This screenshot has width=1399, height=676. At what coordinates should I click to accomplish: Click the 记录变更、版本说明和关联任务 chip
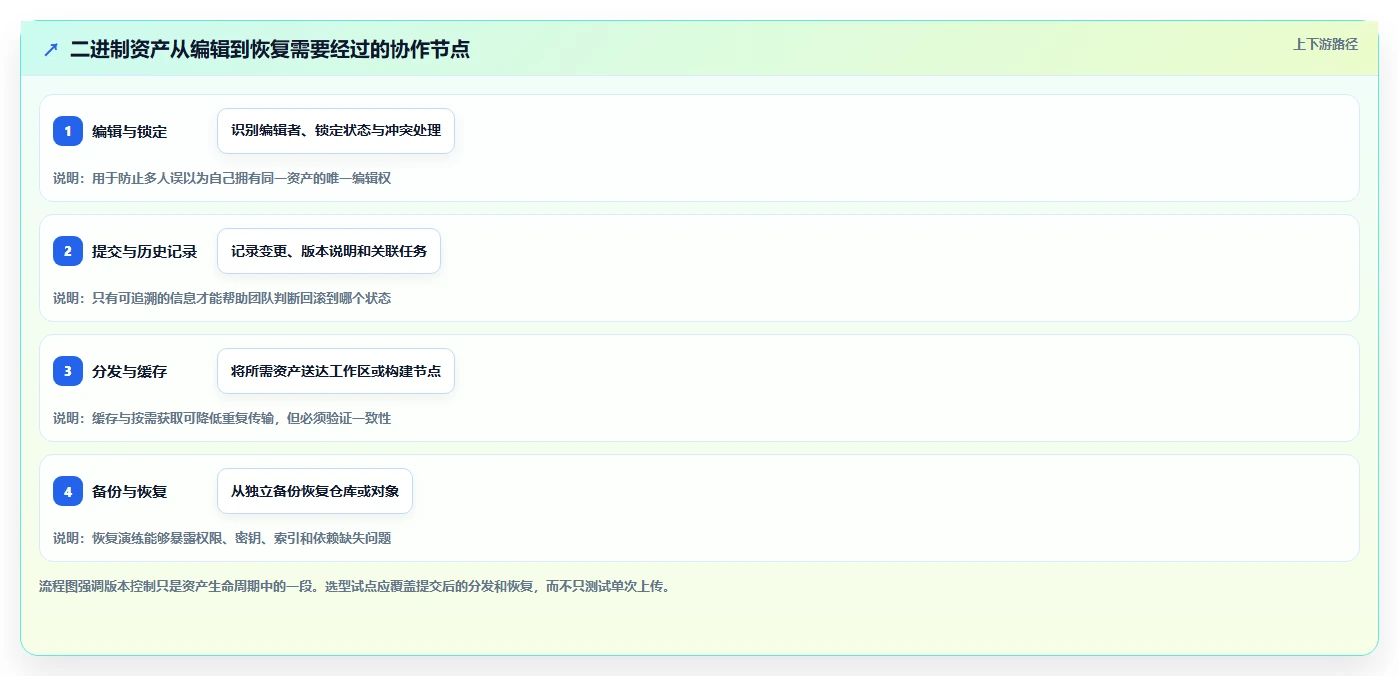(329, 251)
